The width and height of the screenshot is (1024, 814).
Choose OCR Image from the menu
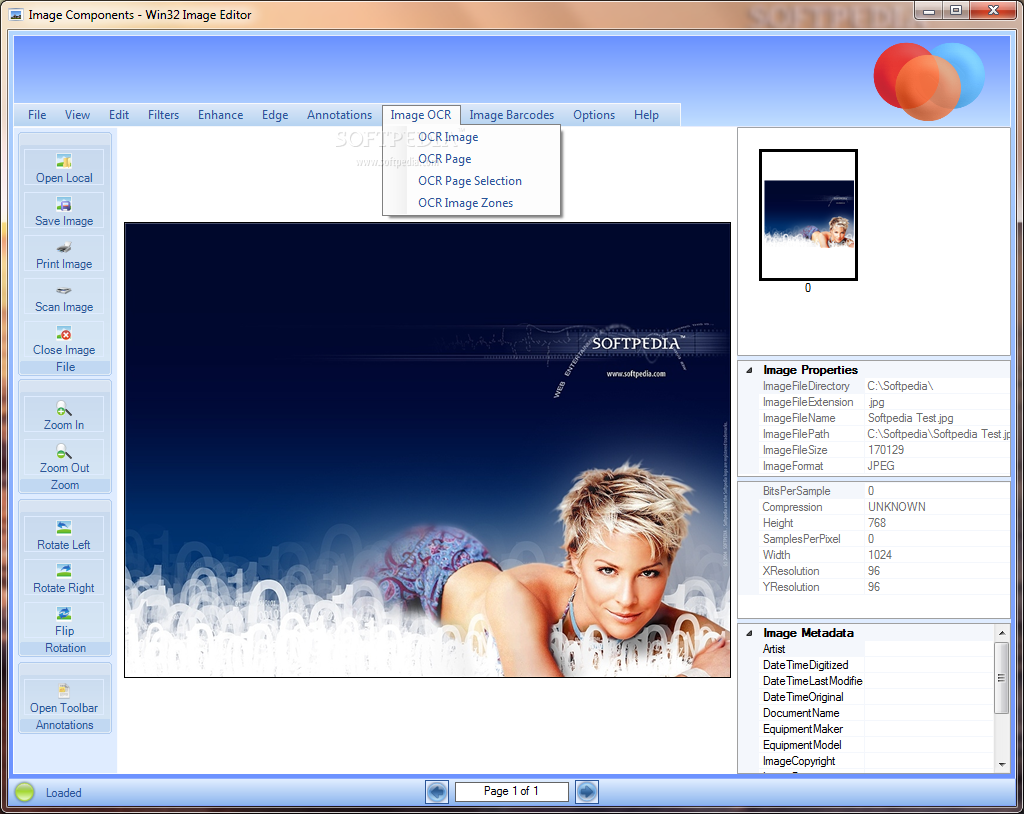[472, 137]
